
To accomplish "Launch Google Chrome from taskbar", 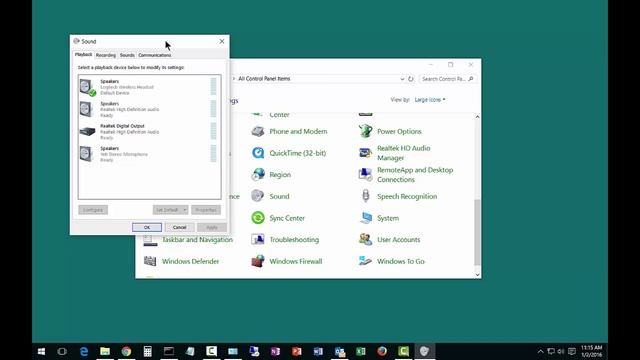I will click(126, 351).
